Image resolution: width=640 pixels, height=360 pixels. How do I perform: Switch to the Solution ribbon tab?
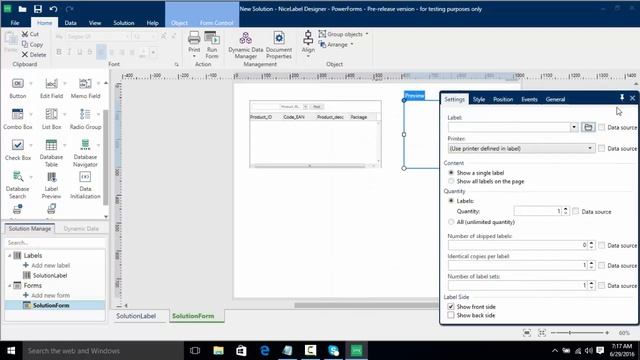point(124,23)
